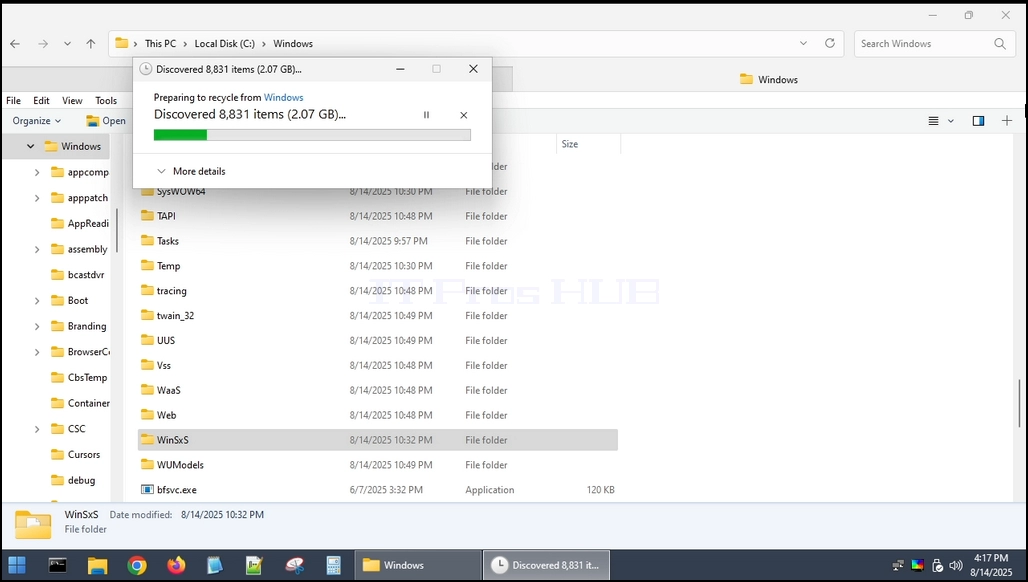The width and height of the screenshot is (1028, 582).
Task: Open the Windows source link in the dialog
Action: click(x=283, y=97)
